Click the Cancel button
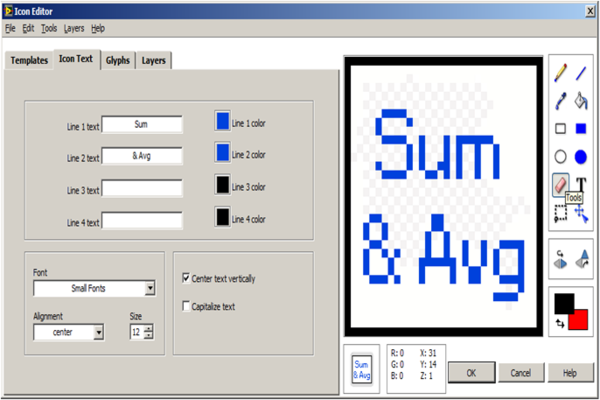 (520, 372)
